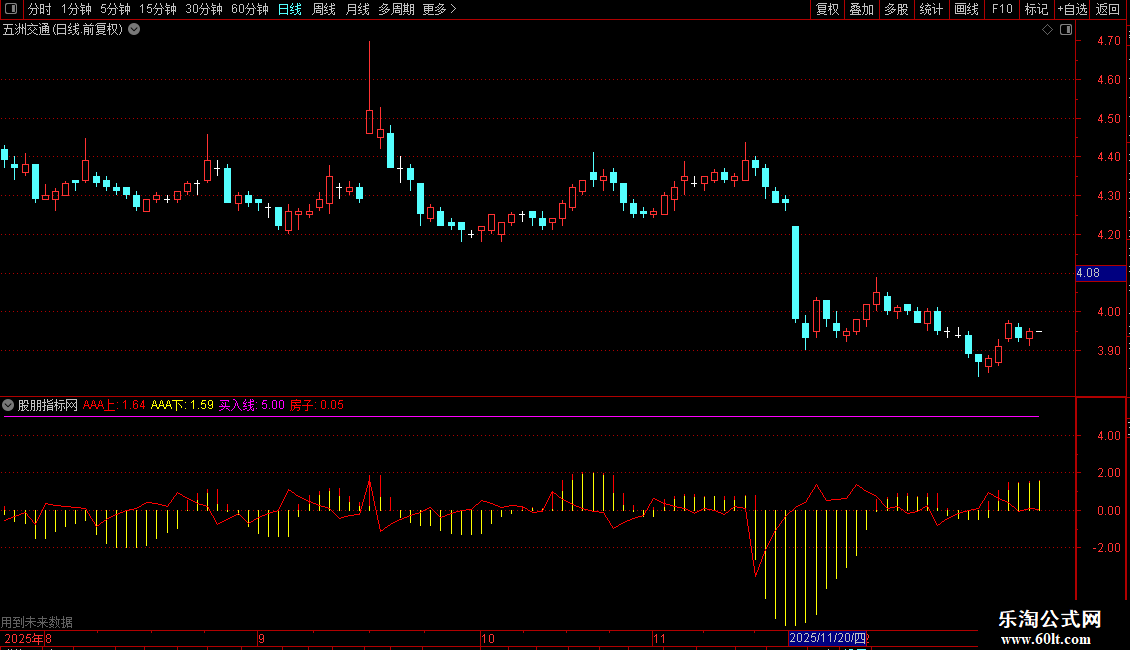Click the 用到未来数据 warning text
1130x650 pixels.
[37, 622]
